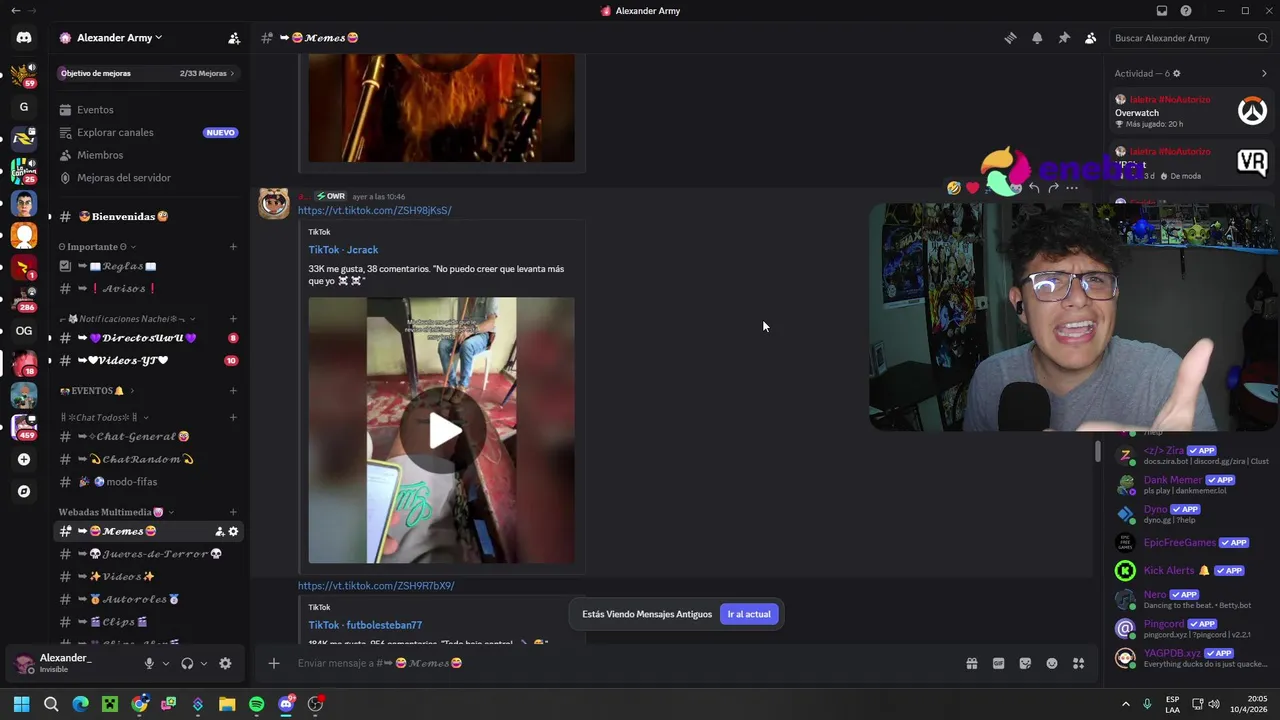Open Discord direct messages home icon
The height and width of the screenshot is (720, 1280).
24,38
